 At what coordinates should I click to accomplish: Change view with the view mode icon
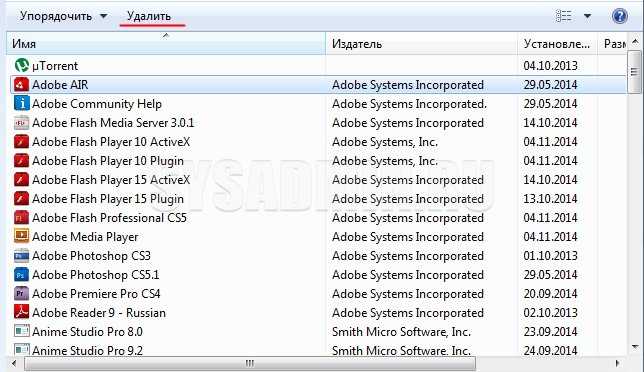click(x=564, y=16)
